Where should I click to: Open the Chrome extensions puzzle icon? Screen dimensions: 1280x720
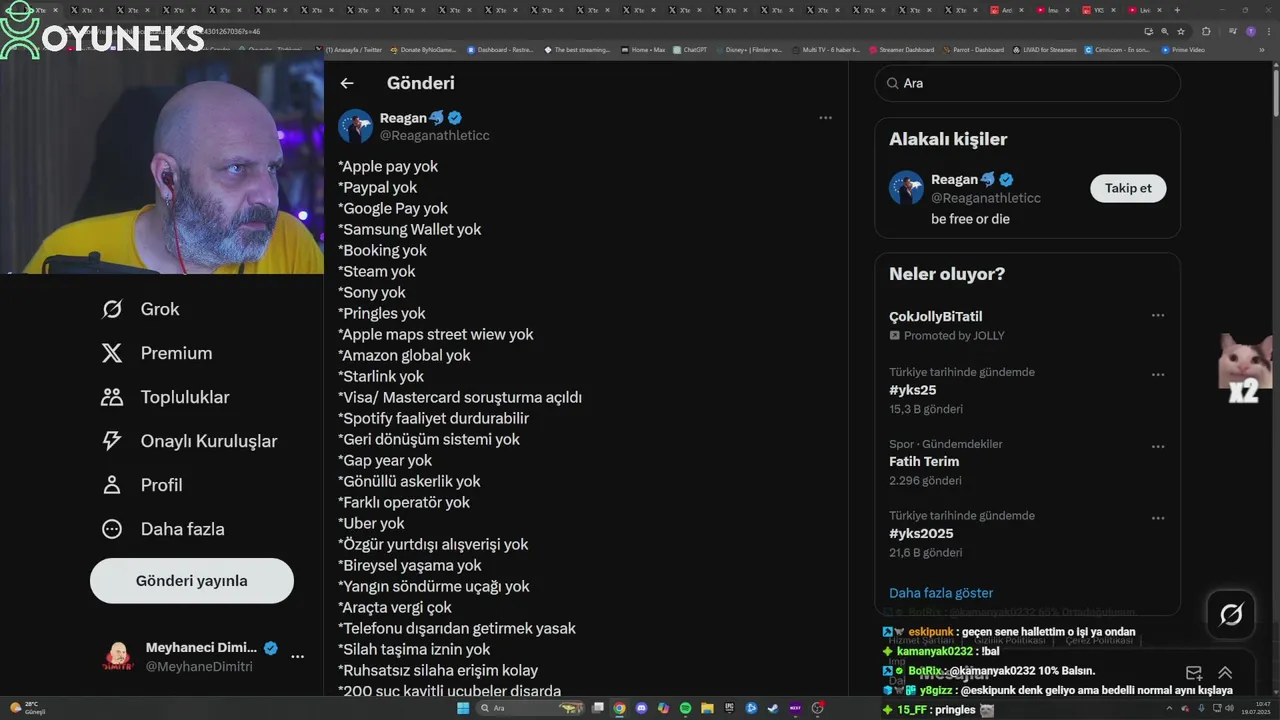(1206, 31)
